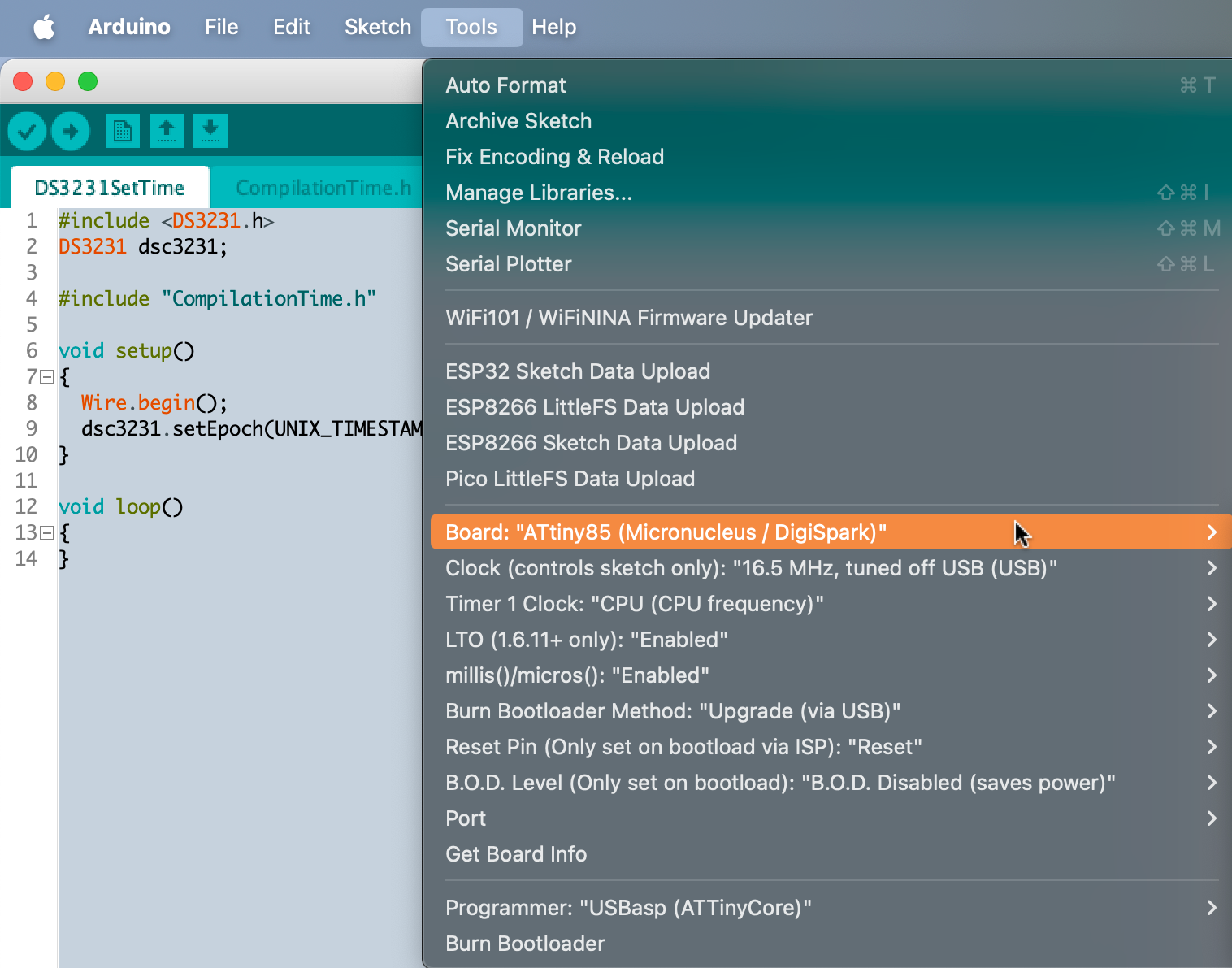Image resolution: width=1232 pixels, height=968 pixels.
Task: Collapse the setup() code fold marker
Action: click(x=47, y=377)
